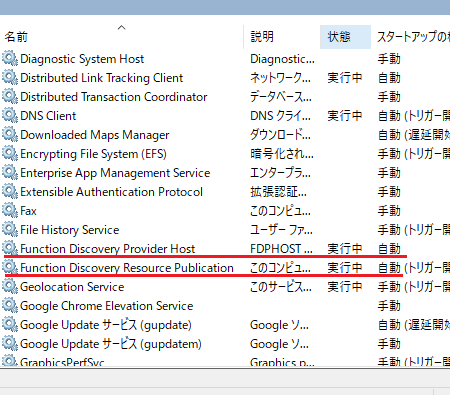Click the 実行中 status of Function Discovery Resource Publication
Viewport: 450px width, 395px height.
(x=344, y=268)
